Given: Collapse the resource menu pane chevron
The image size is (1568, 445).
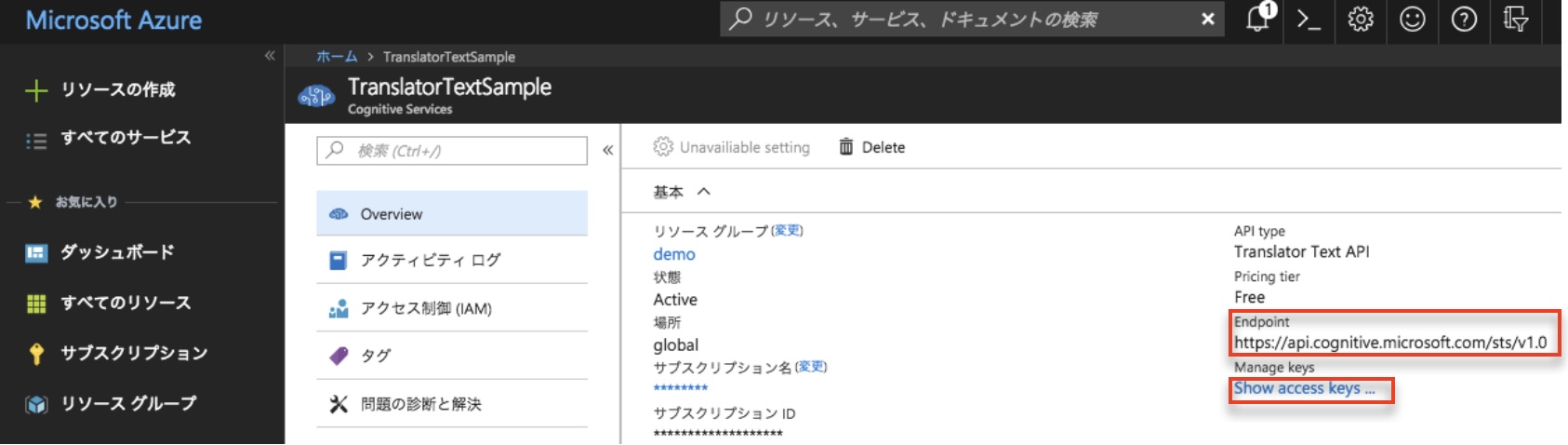Looking at the screenshot, I should click(607, 150).
